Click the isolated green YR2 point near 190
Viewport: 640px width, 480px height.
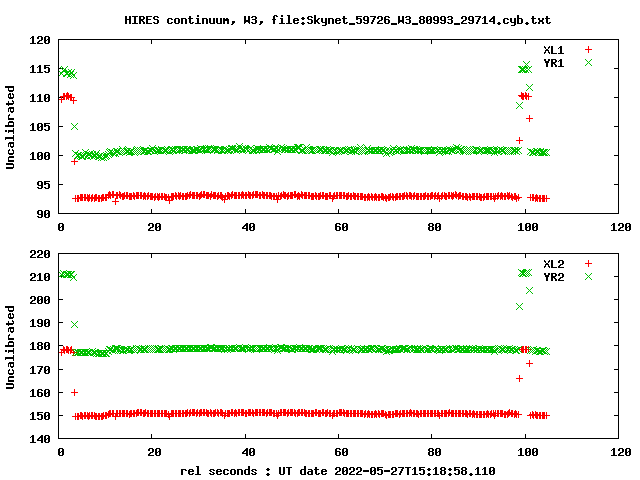coord(74,324)
